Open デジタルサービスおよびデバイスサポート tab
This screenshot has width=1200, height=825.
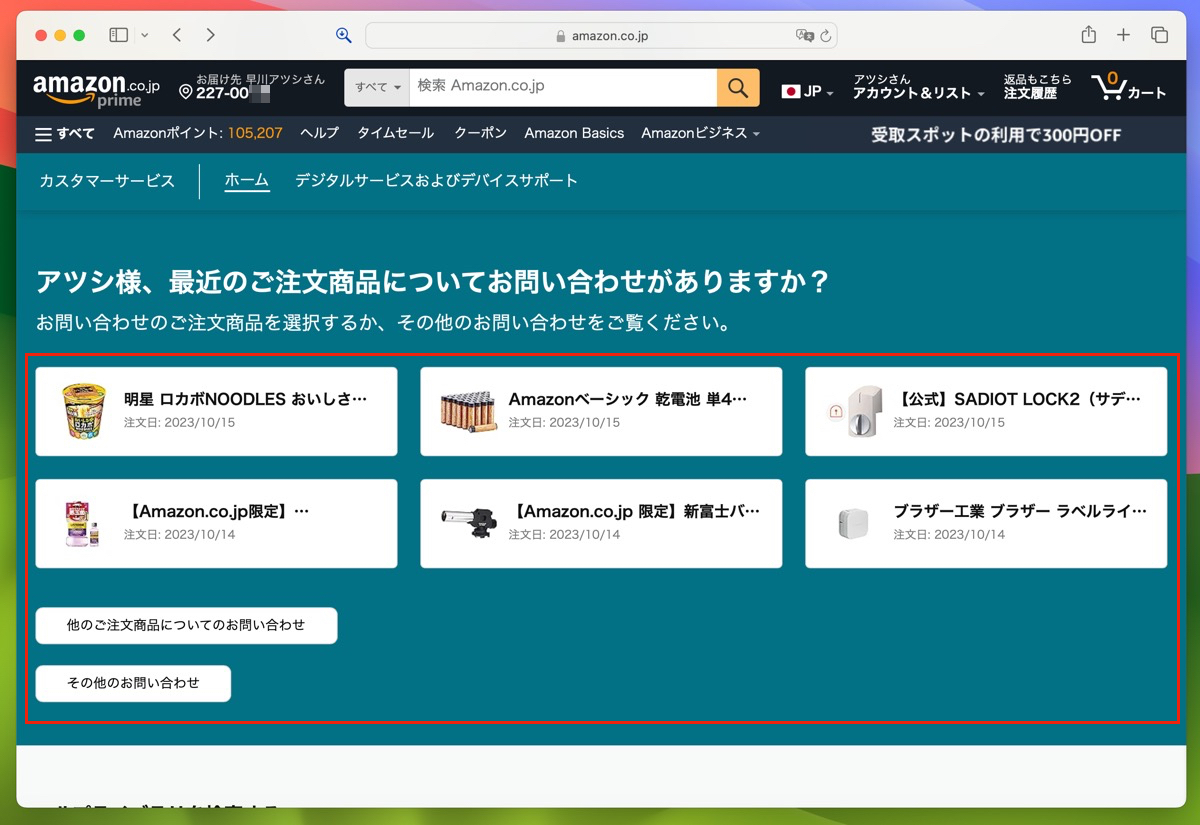coord(436,181)
